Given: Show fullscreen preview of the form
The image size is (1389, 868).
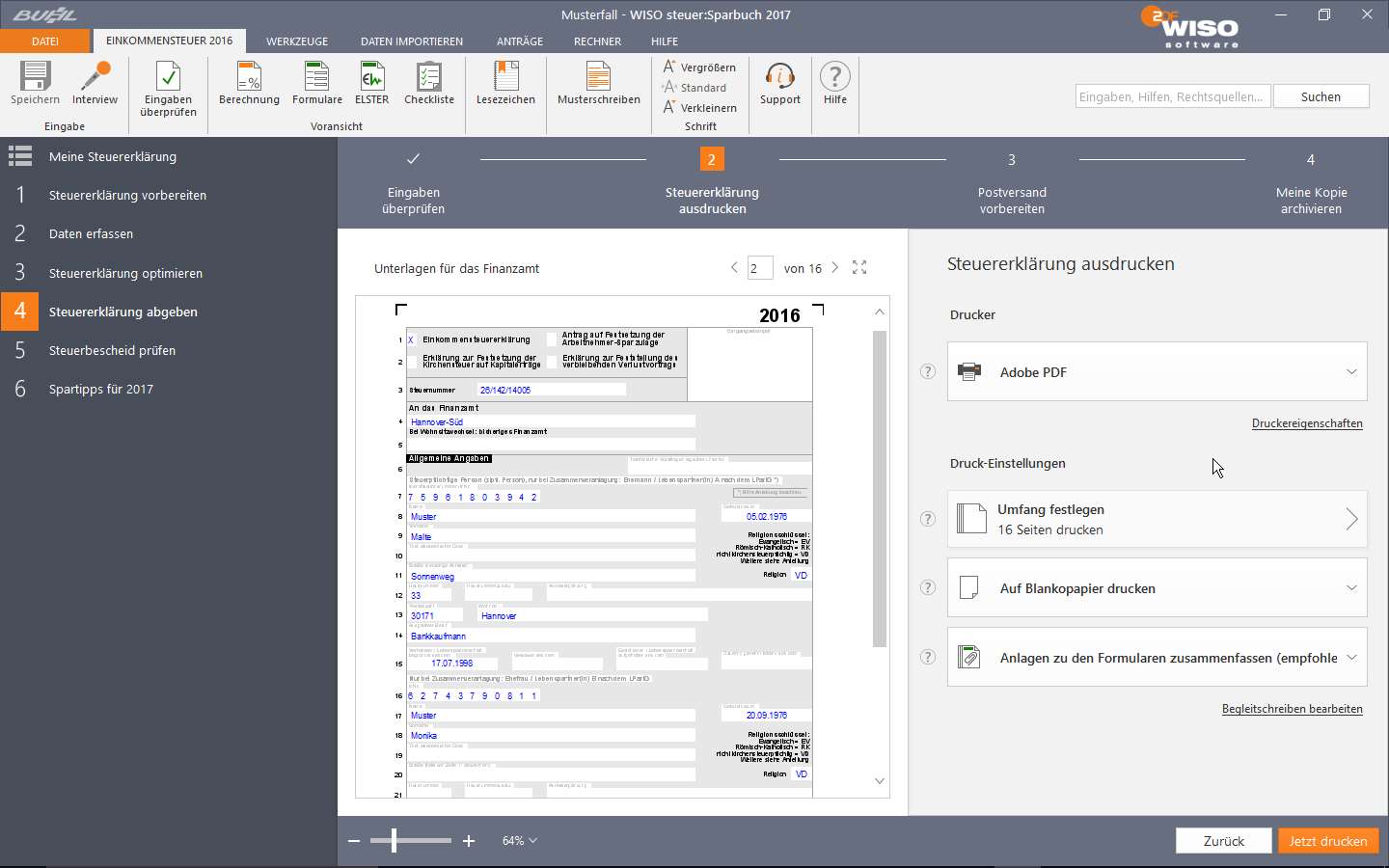Looking at the screenshot, I should pyautogui.click(x=859, y=268).
